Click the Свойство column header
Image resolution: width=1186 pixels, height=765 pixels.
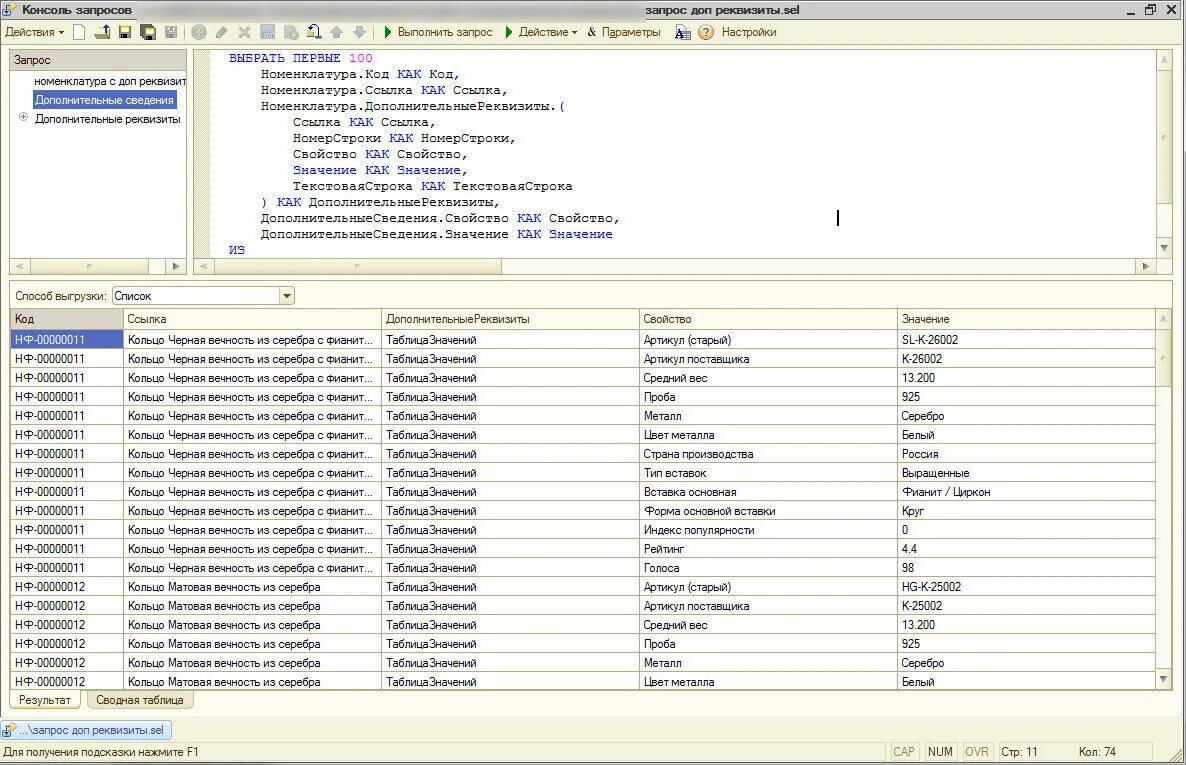[768, 319]
